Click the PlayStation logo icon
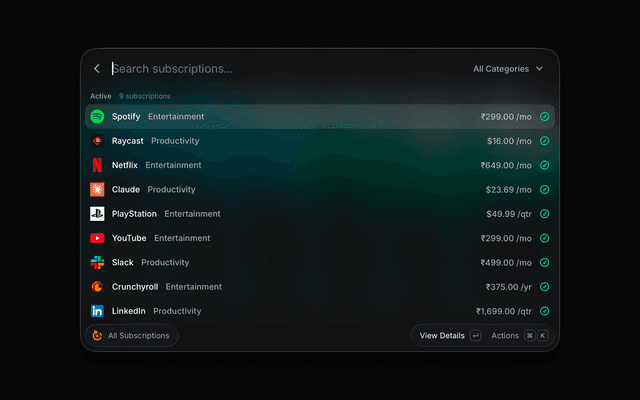640x400 pixels. point(97,213)
